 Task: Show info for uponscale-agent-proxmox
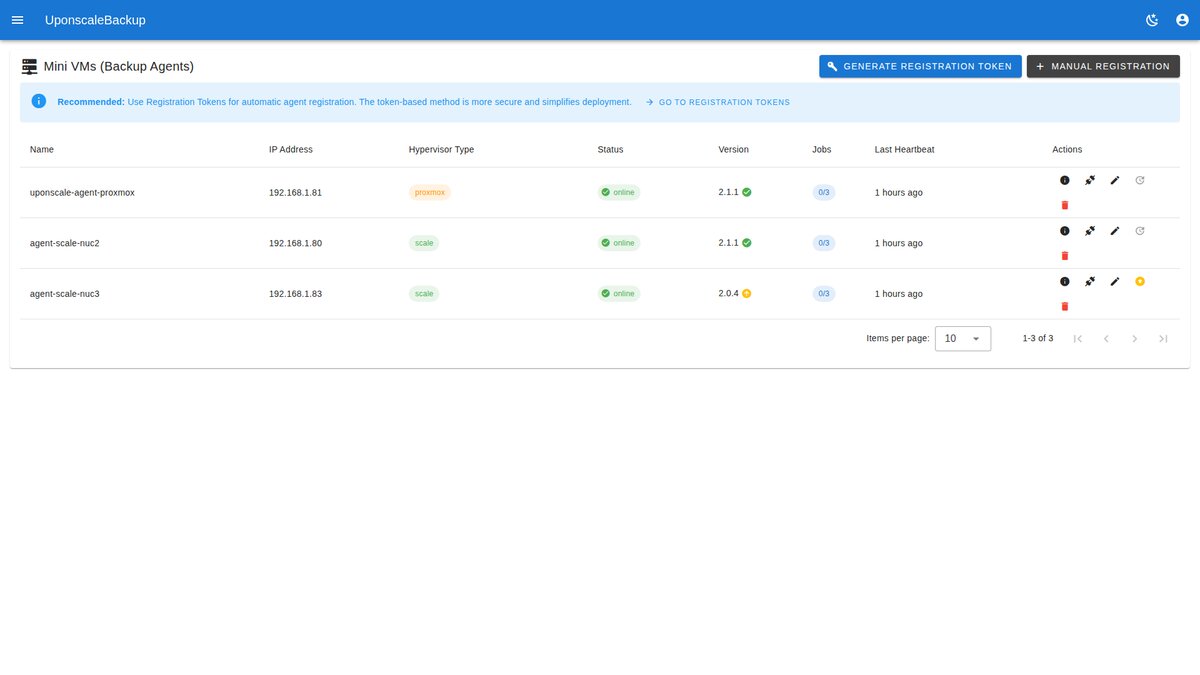(1064, 180)
